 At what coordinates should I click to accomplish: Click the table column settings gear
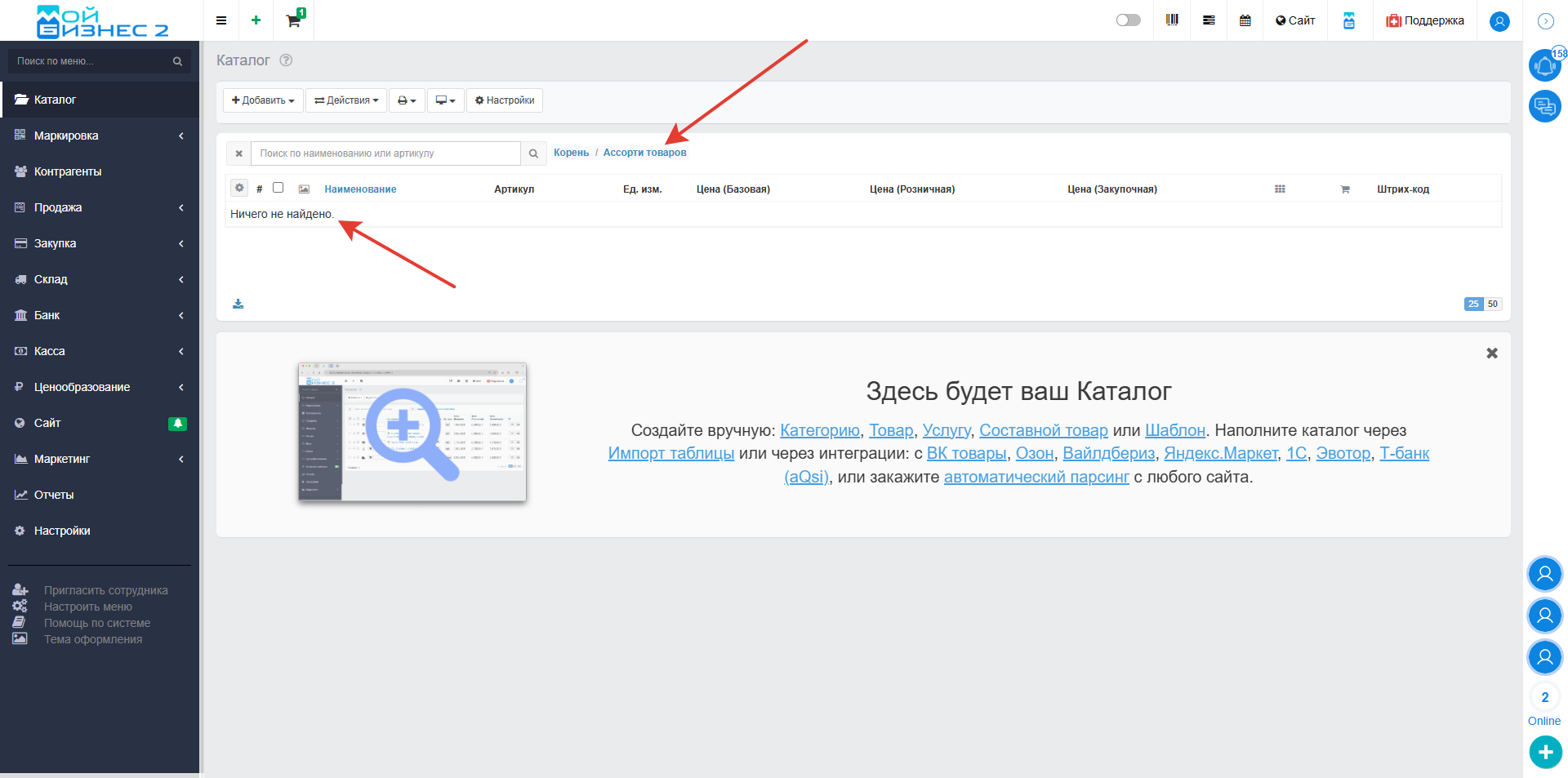click(239, 188)
